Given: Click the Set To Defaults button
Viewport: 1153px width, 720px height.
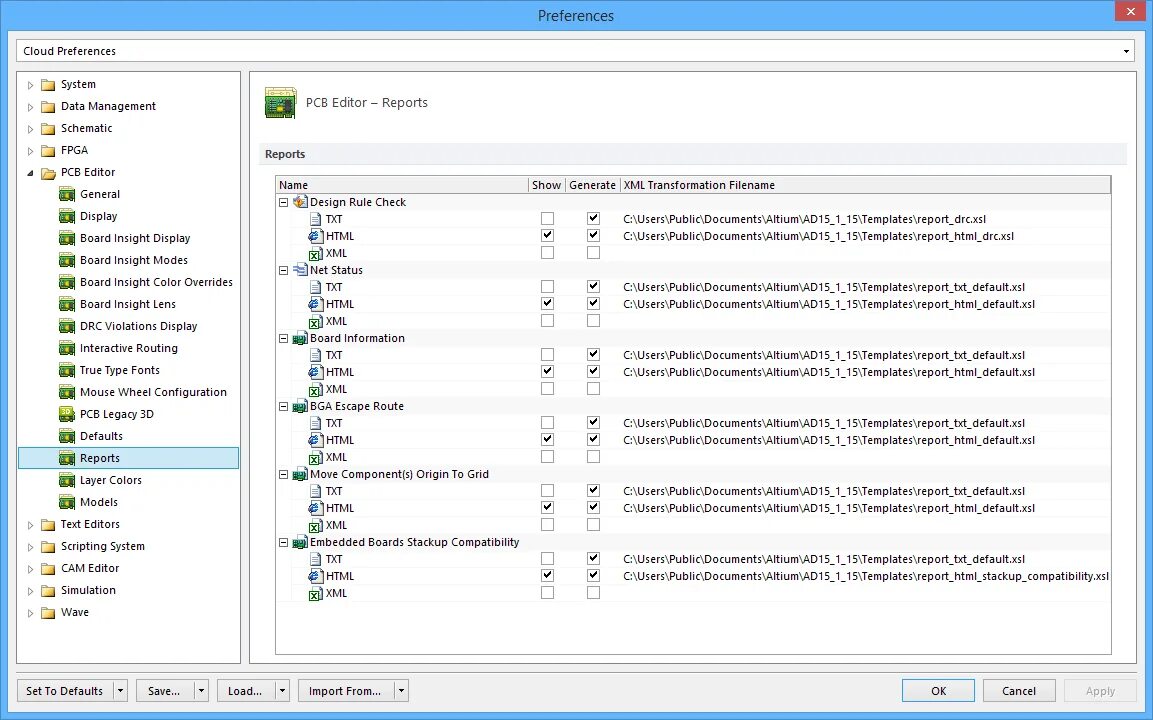Looking at the screenshot, I should (x=64, y=690).
